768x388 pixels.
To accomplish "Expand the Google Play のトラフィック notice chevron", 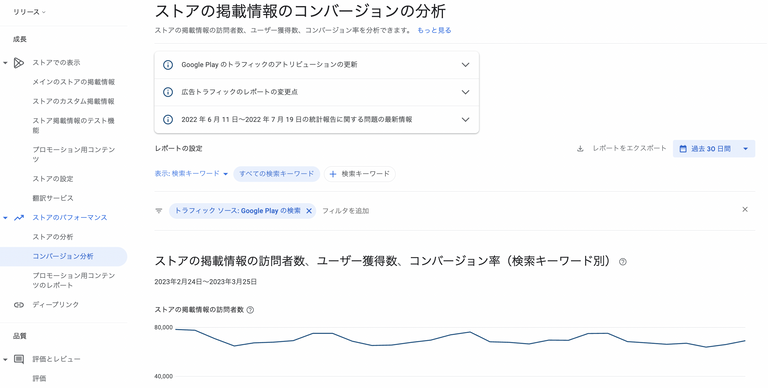I will coord(466,65).
